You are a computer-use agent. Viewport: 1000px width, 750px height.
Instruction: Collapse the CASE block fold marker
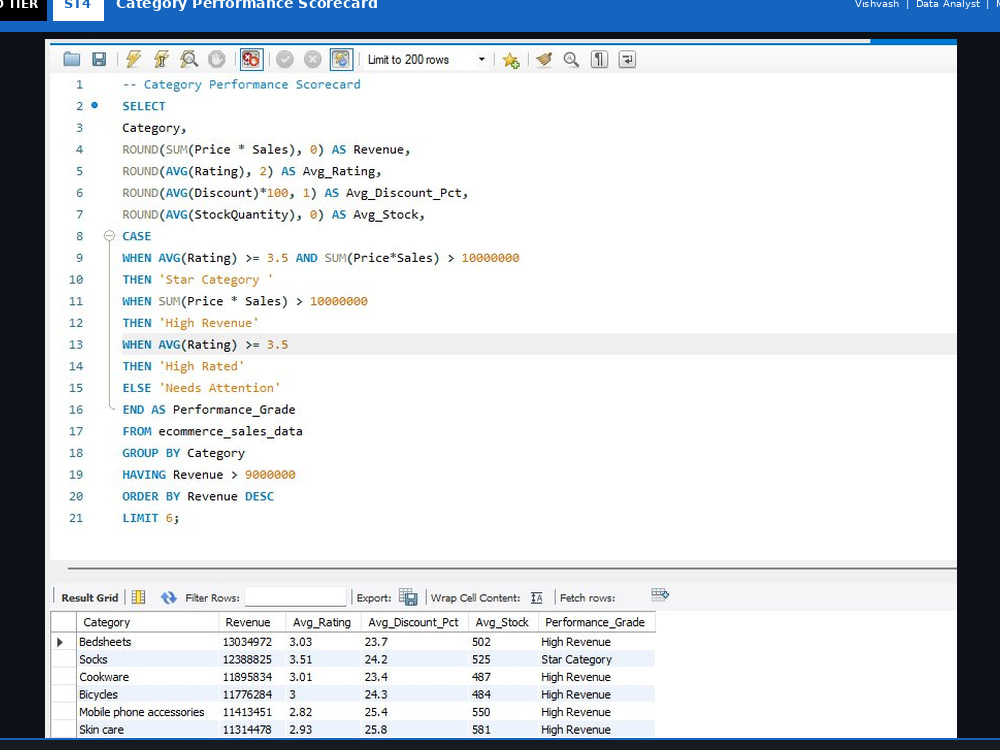tap(109, 236)
